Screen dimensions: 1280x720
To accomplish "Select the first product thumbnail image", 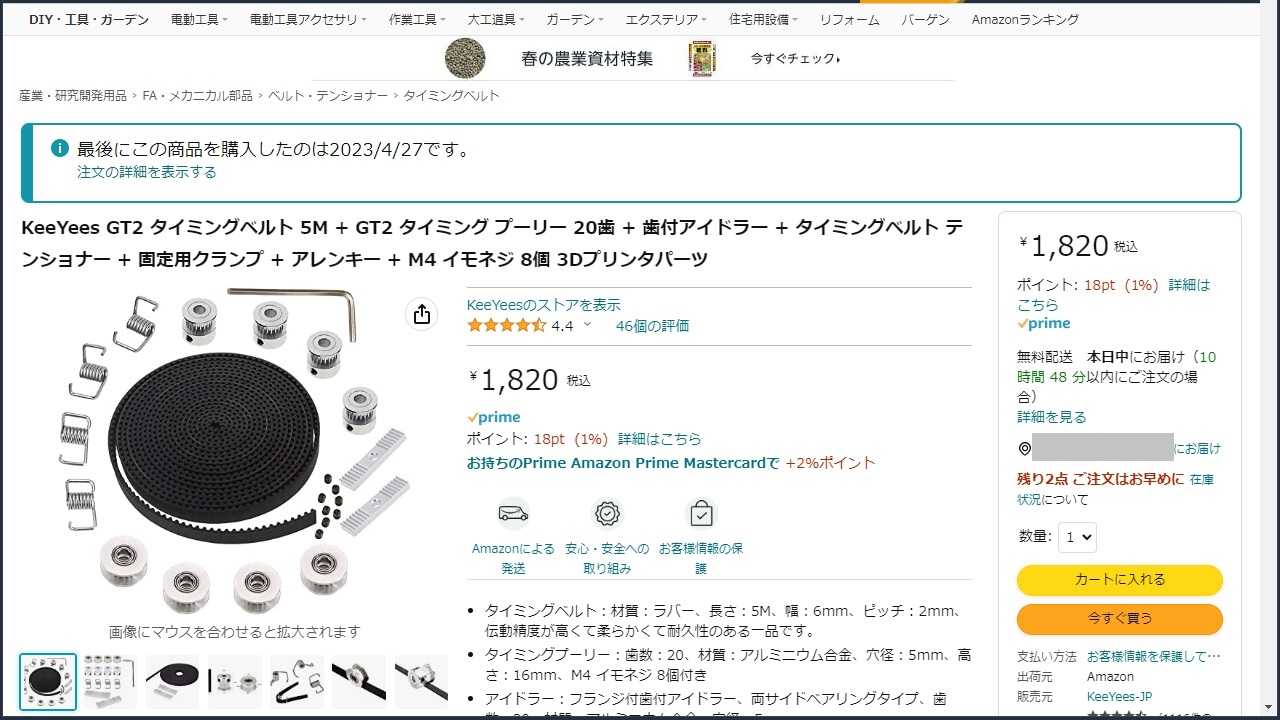I will click(x=48, y=682).
